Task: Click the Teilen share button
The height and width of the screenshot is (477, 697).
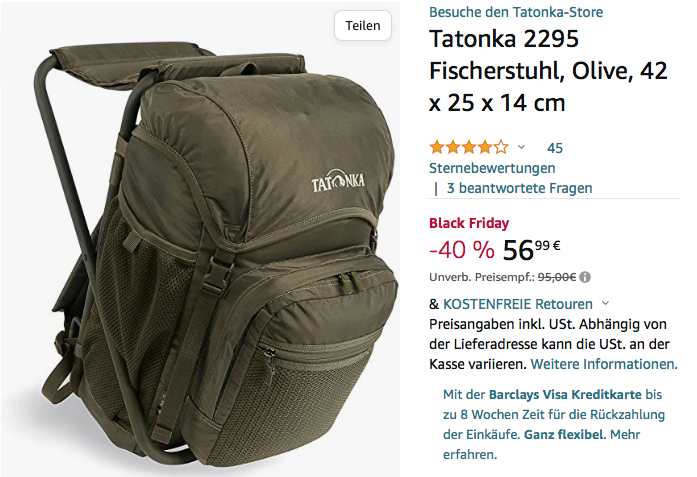Action: click(x=363, y=25)
